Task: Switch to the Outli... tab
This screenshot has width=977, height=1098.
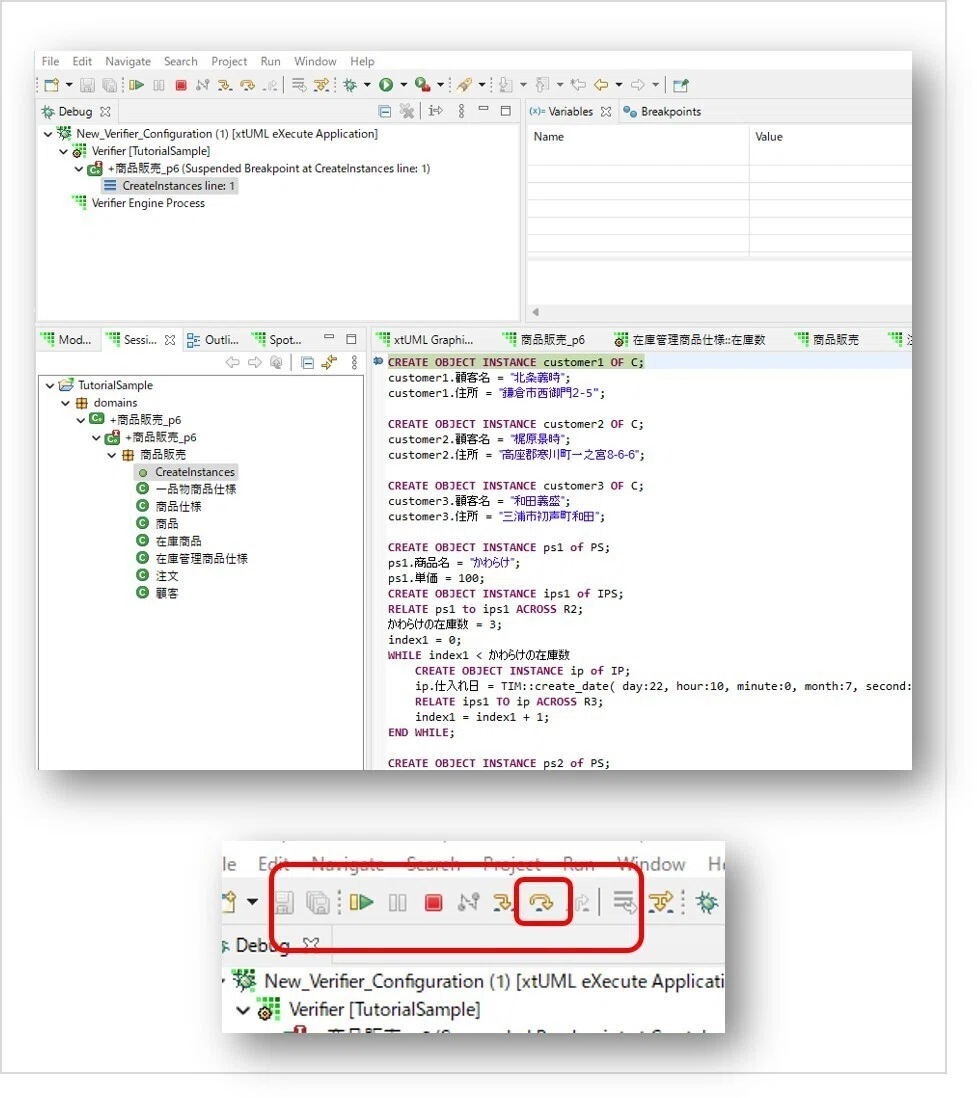Action: pos(214,340)
